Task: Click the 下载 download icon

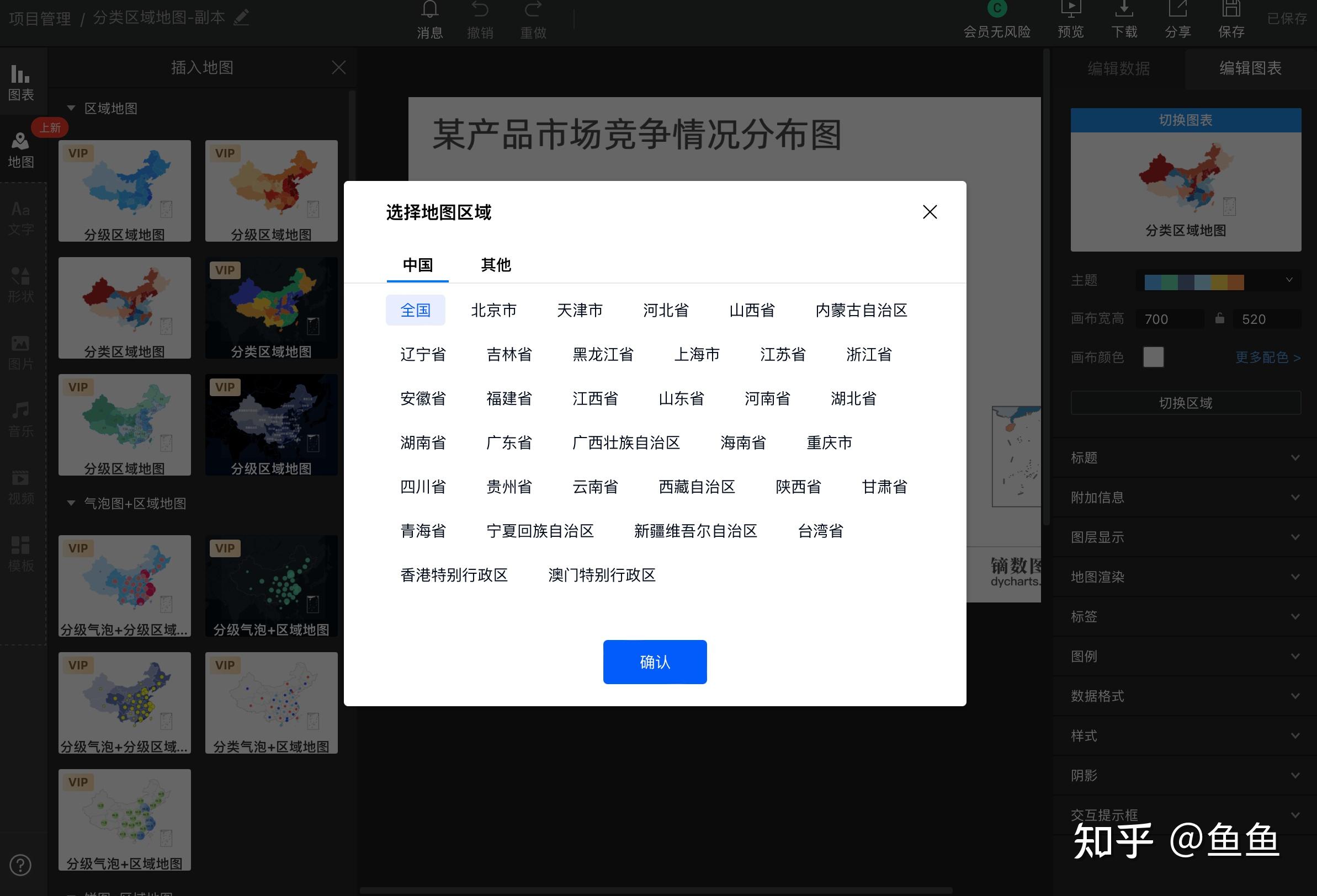Action: tap(1124, 9)
